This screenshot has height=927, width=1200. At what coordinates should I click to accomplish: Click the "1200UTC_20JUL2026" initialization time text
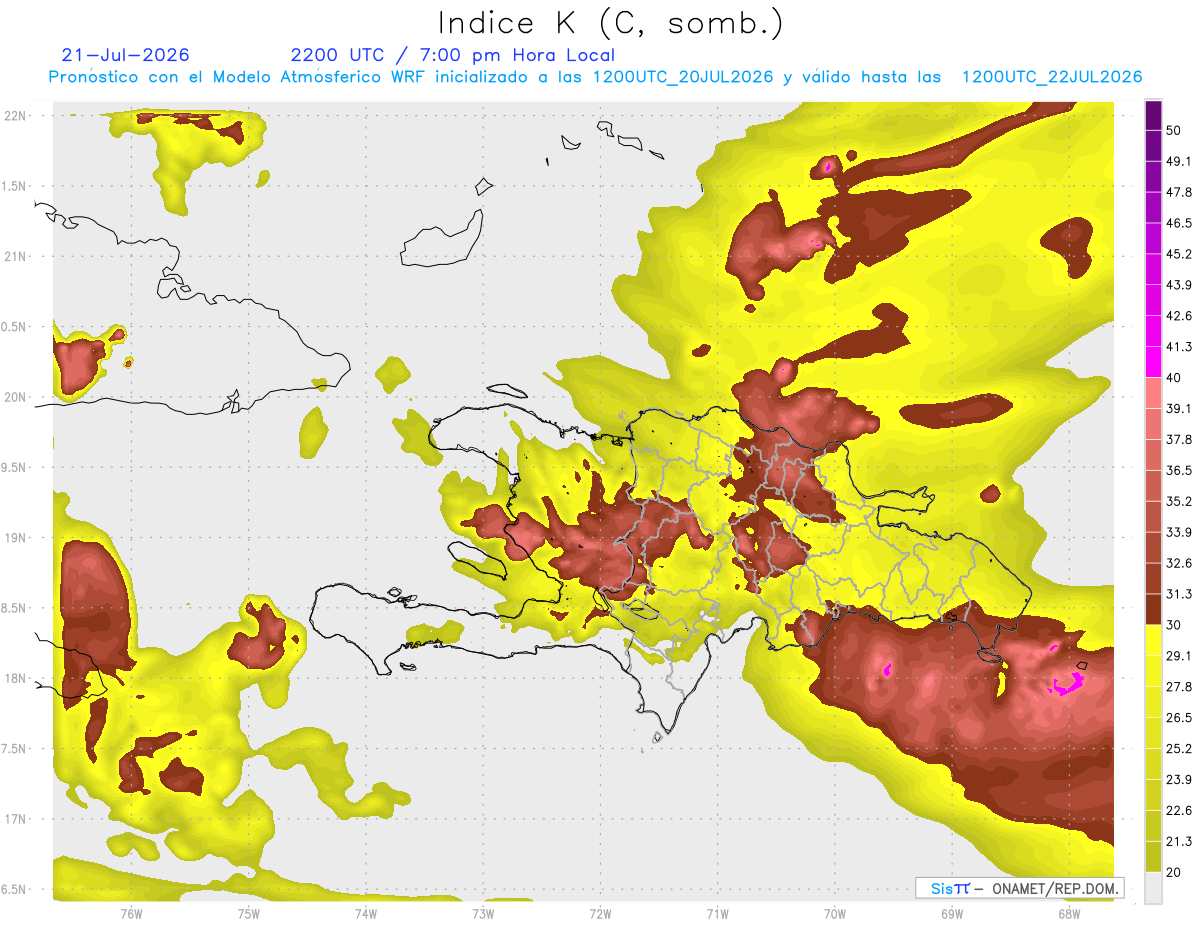coord(683,77)
